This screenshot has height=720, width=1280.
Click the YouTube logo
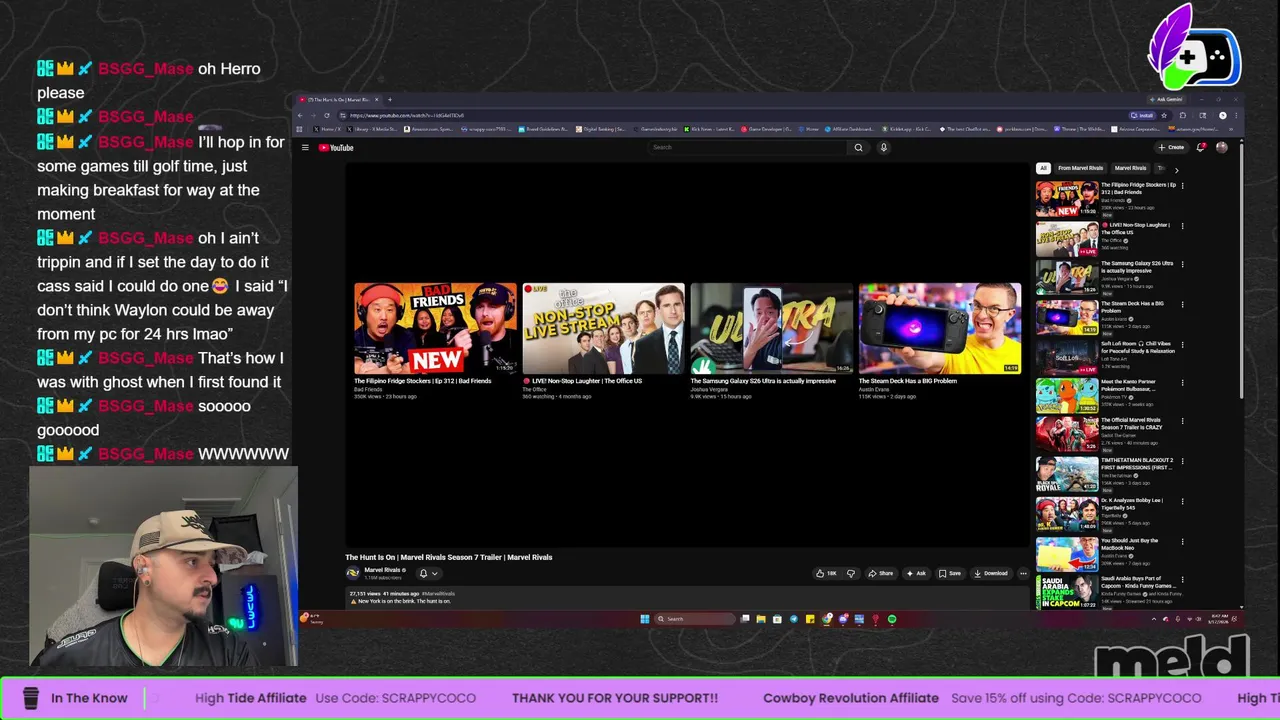click(336, 147)
